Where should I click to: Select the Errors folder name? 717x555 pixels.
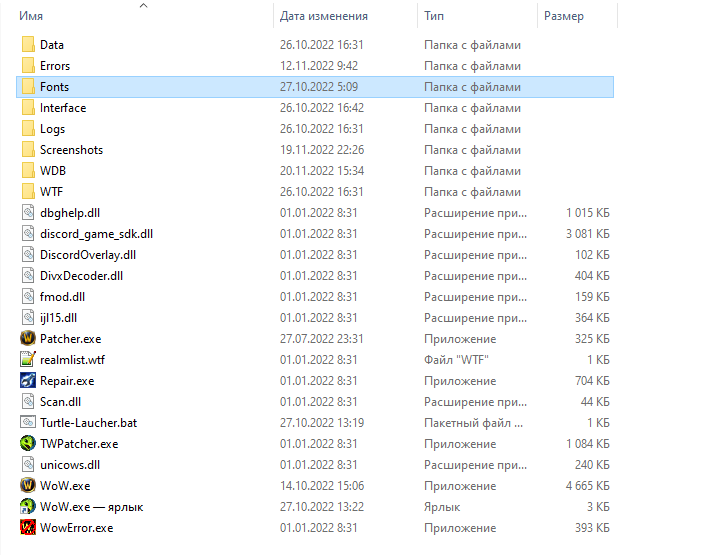point(55,66)
